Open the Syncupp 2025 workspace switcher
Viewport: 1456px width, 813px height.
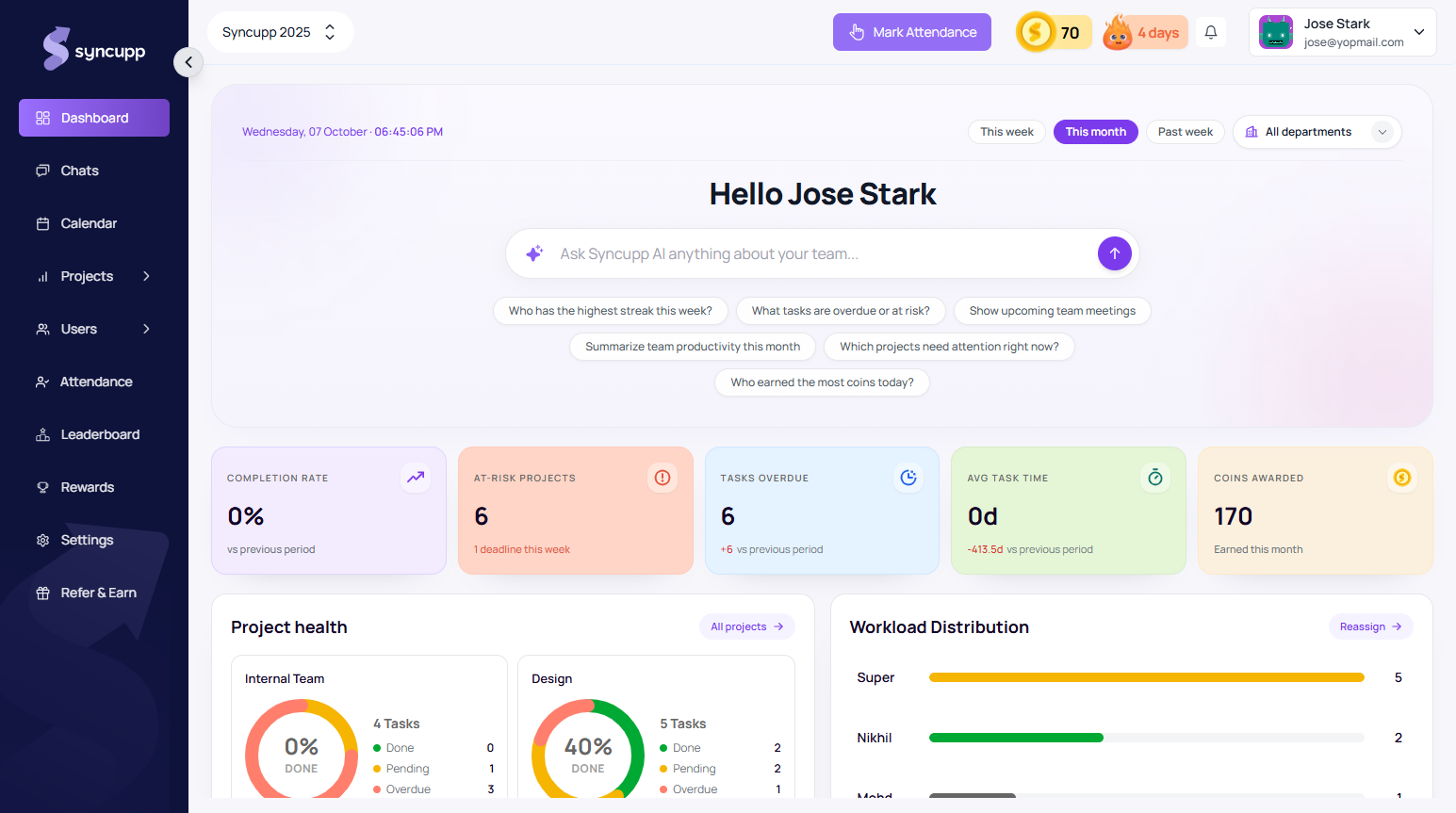(280, 32)
